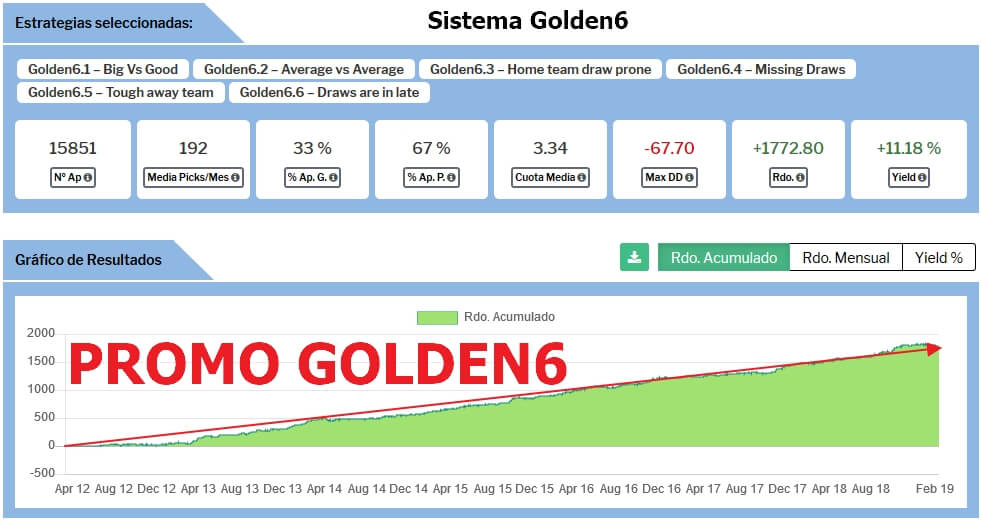Open info icon beside Nº Ap
The height and width of the screenshot is (522, 982).
coord(88,177)
